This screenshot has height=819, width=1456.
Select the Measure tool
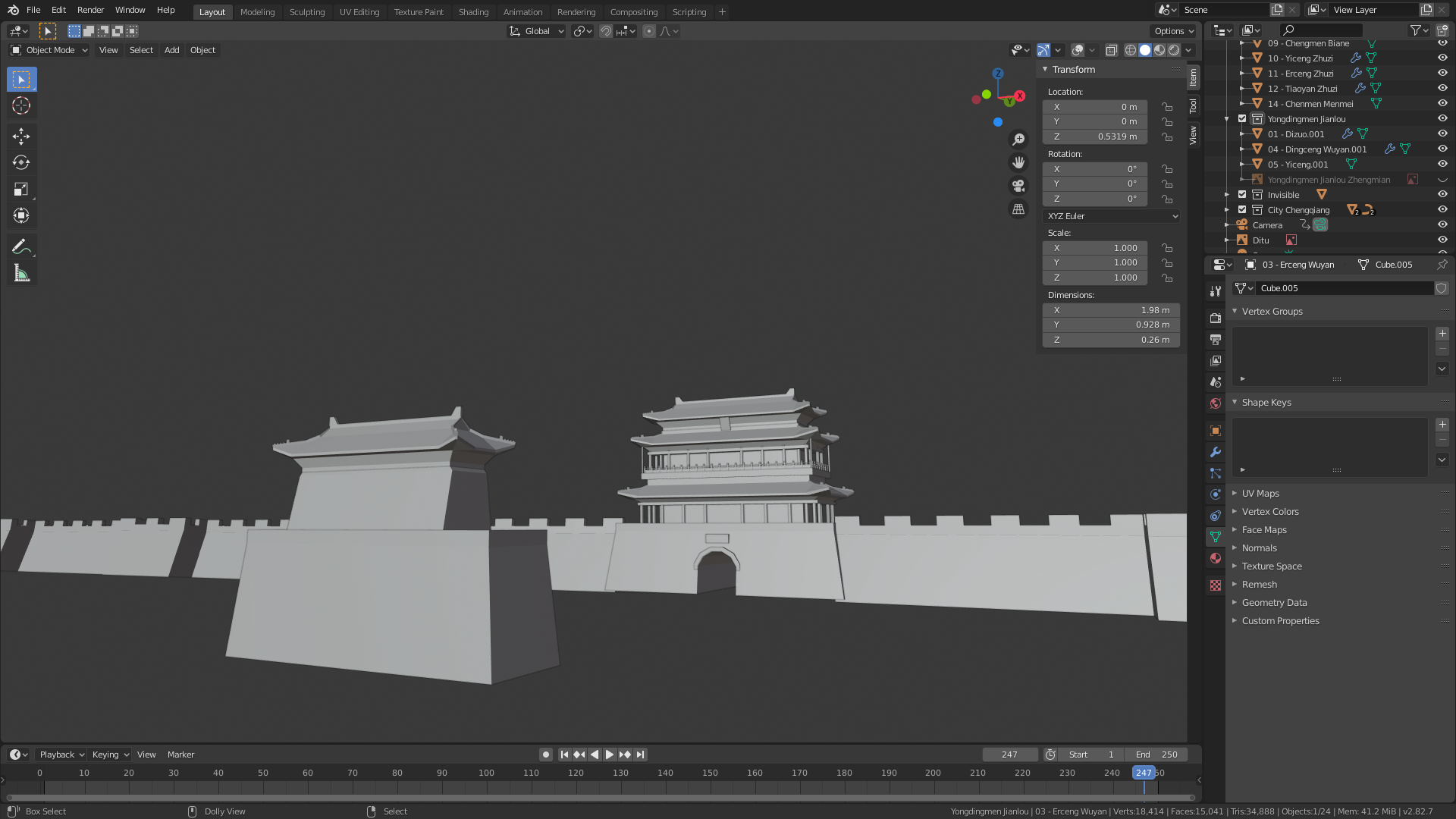click(x=21, y=272)
